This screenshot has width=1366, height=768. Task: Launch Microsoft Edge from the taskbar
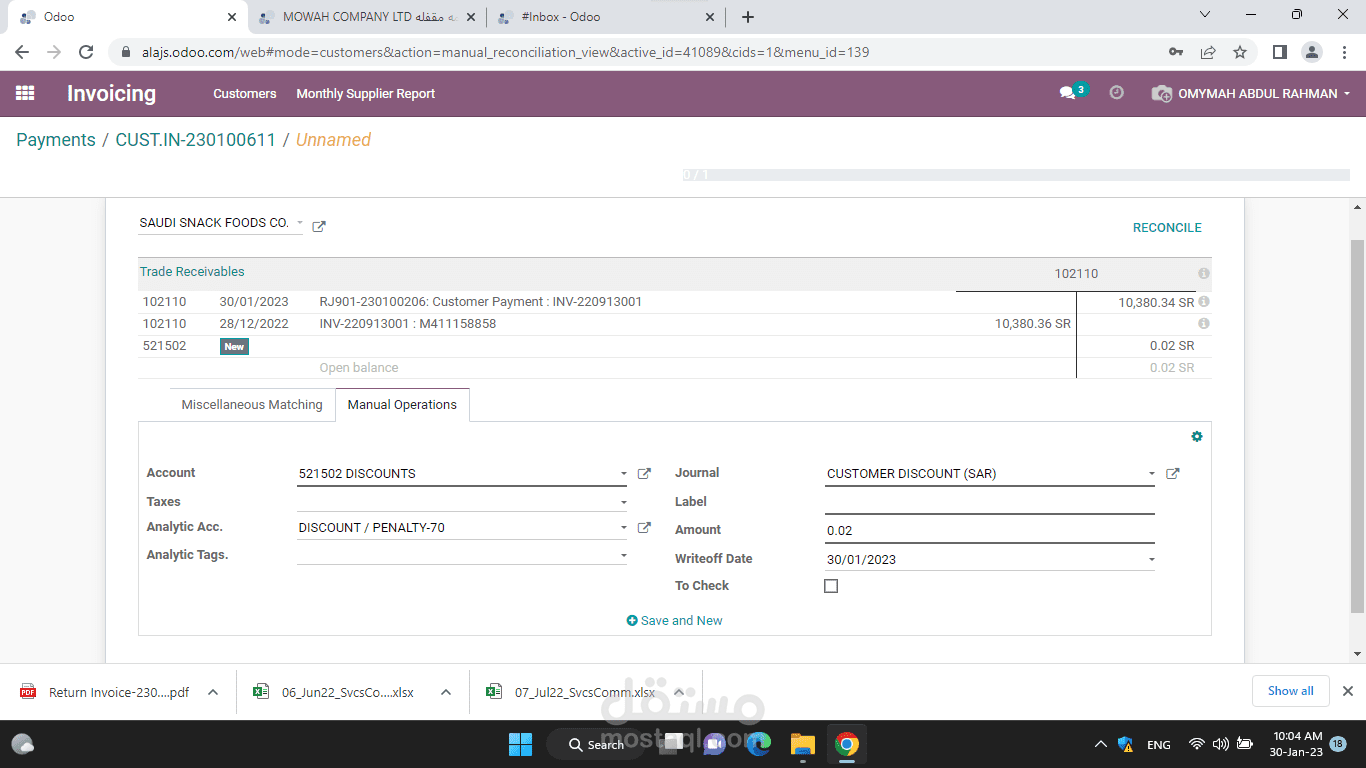click(759, 744)
